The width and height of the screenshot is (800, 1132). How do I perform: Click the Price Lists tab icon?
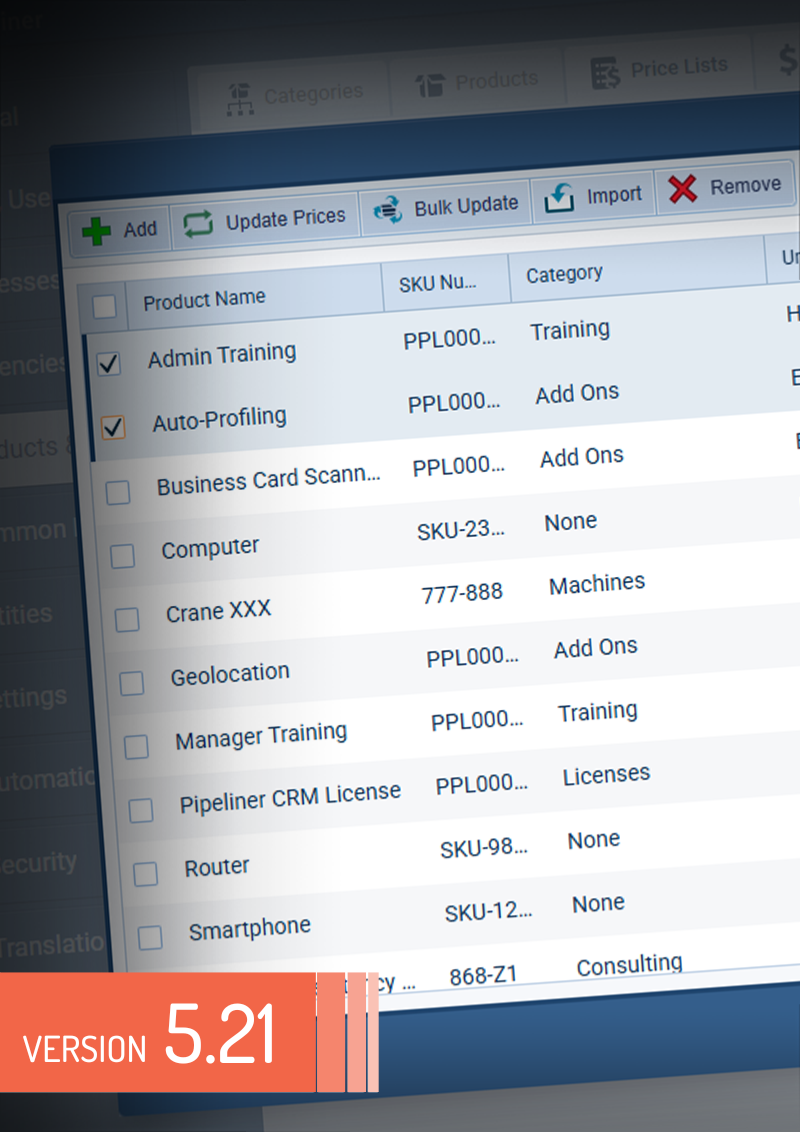coord(605,71)
